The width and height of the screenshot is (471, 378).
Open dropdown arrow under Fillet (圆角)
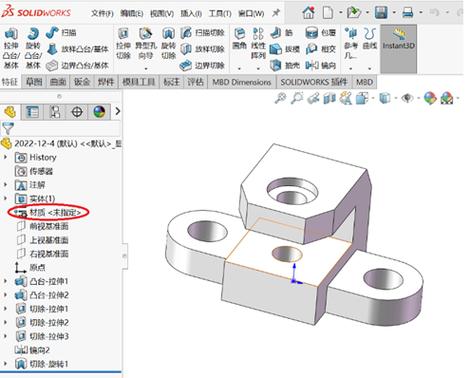click(239, 68)
